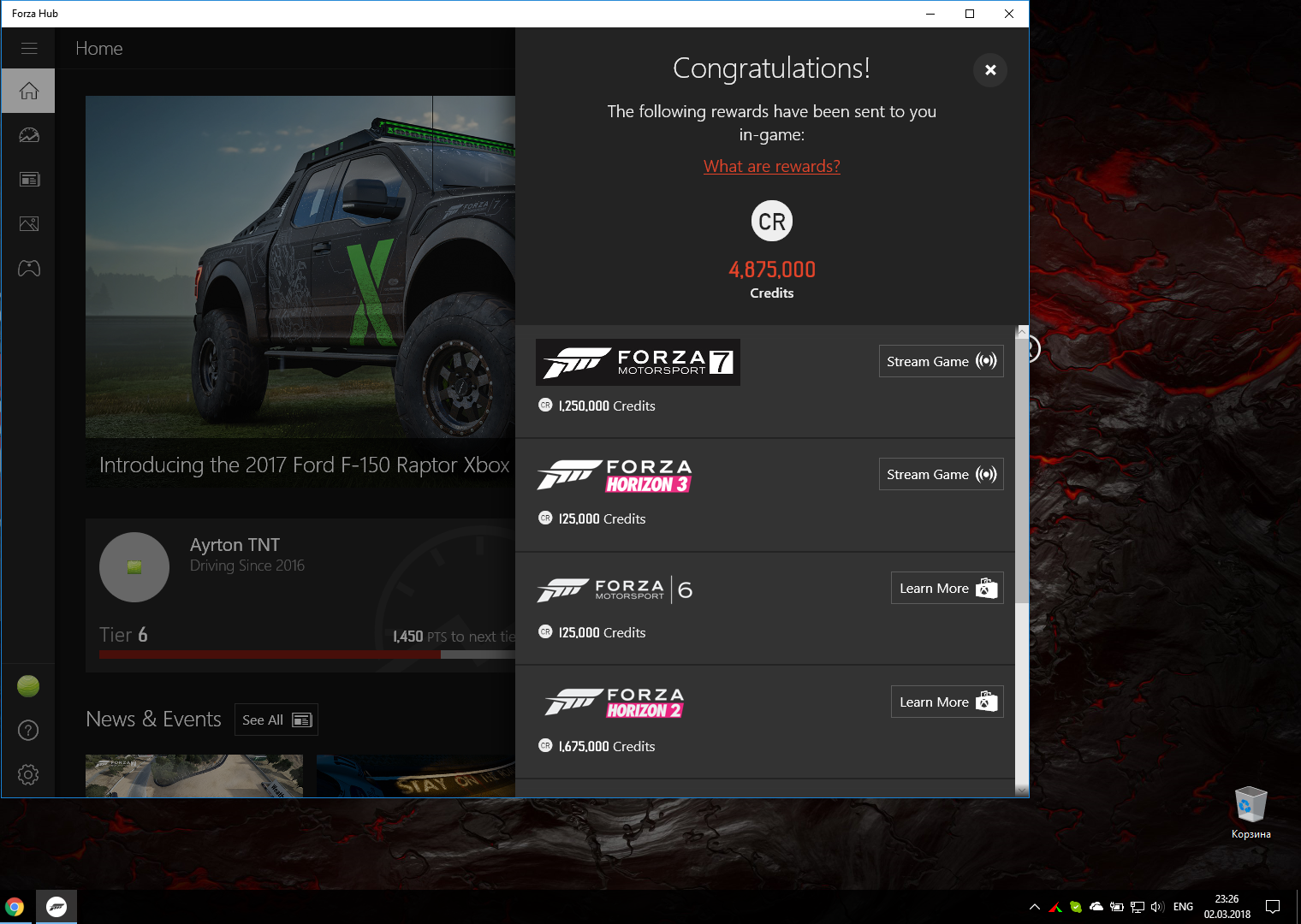
Task: Click See All next to News & Events
Action: point(276,720)
